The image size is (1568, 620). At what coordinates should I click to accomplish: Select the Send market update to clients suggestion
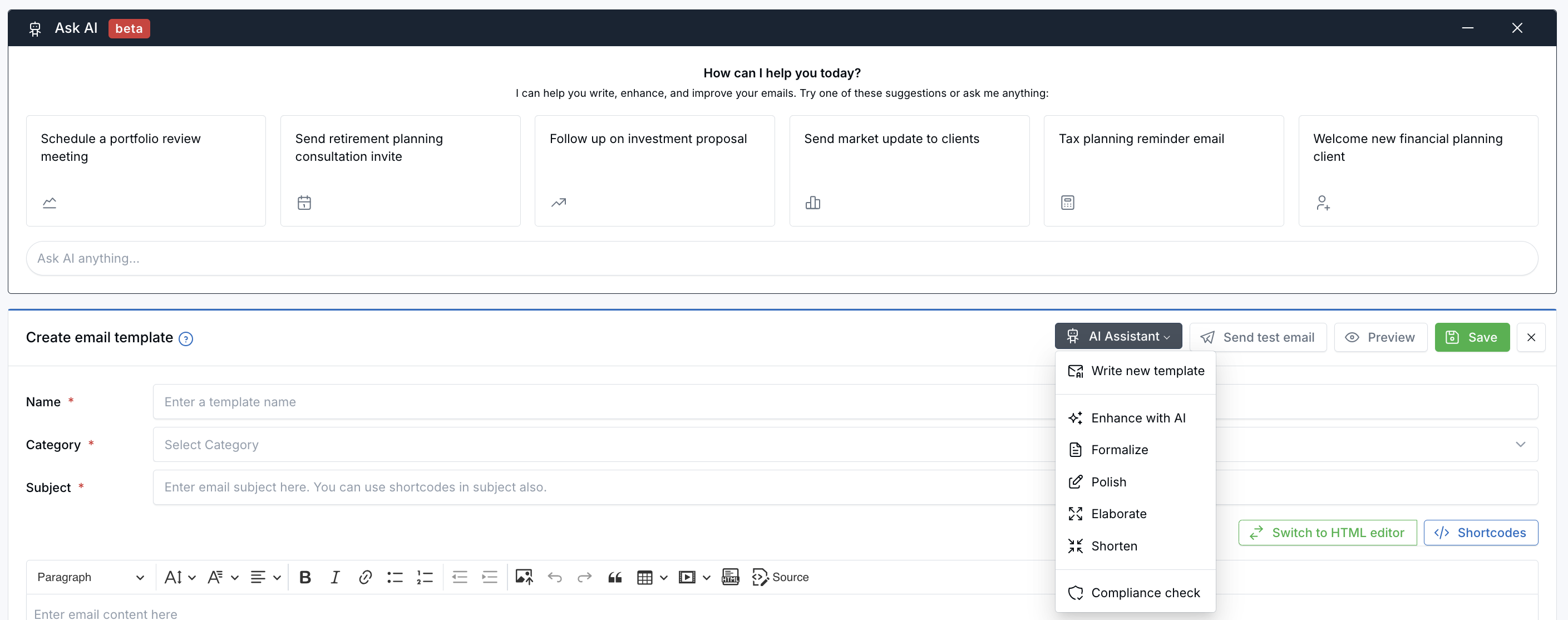(x=909, y=170)
